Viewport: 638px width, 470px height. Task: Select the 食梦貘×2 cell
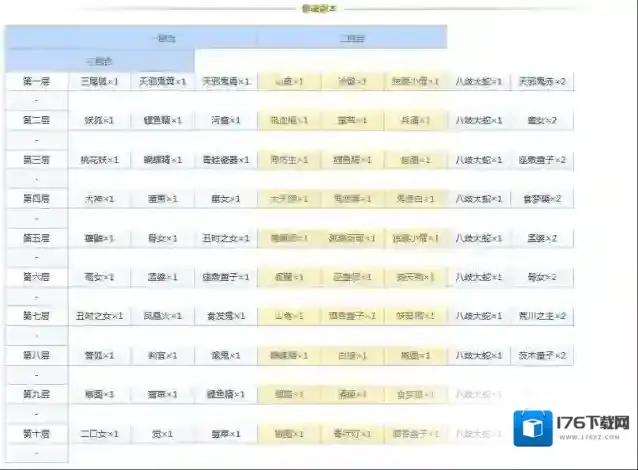(542, 199)
